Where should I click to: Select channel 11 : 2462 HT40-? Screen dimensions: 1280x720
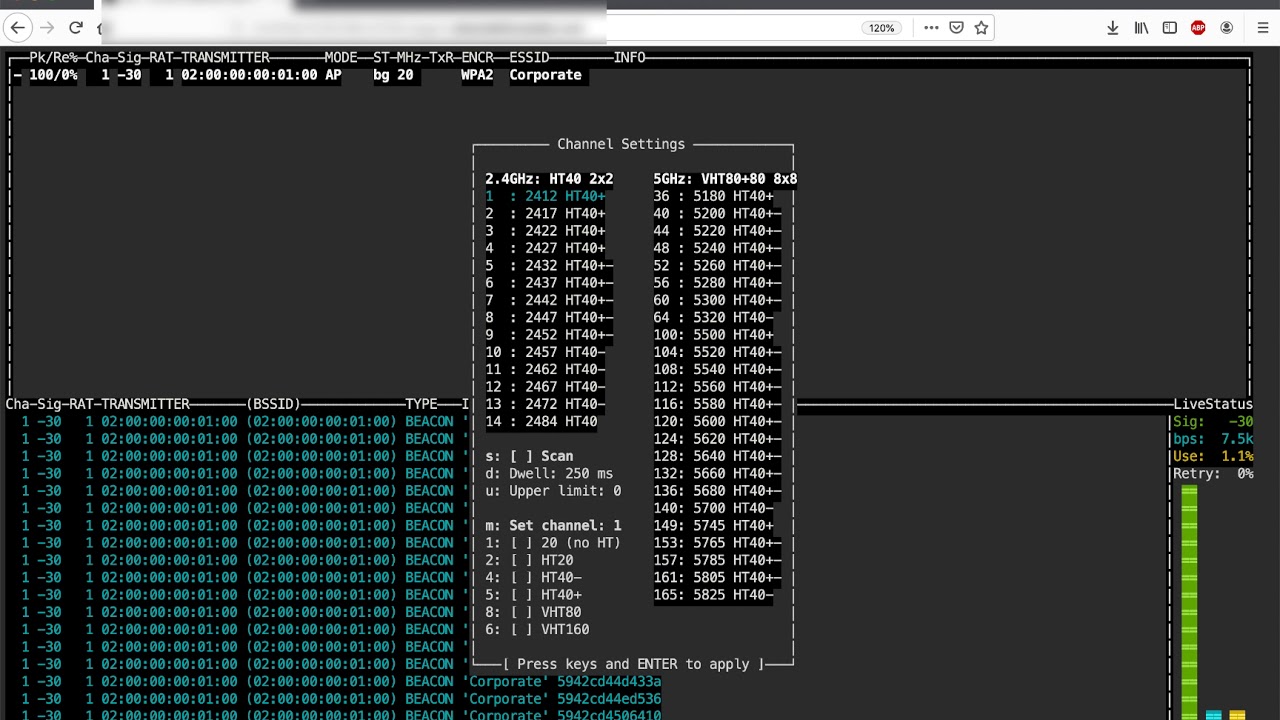(545, 369)
